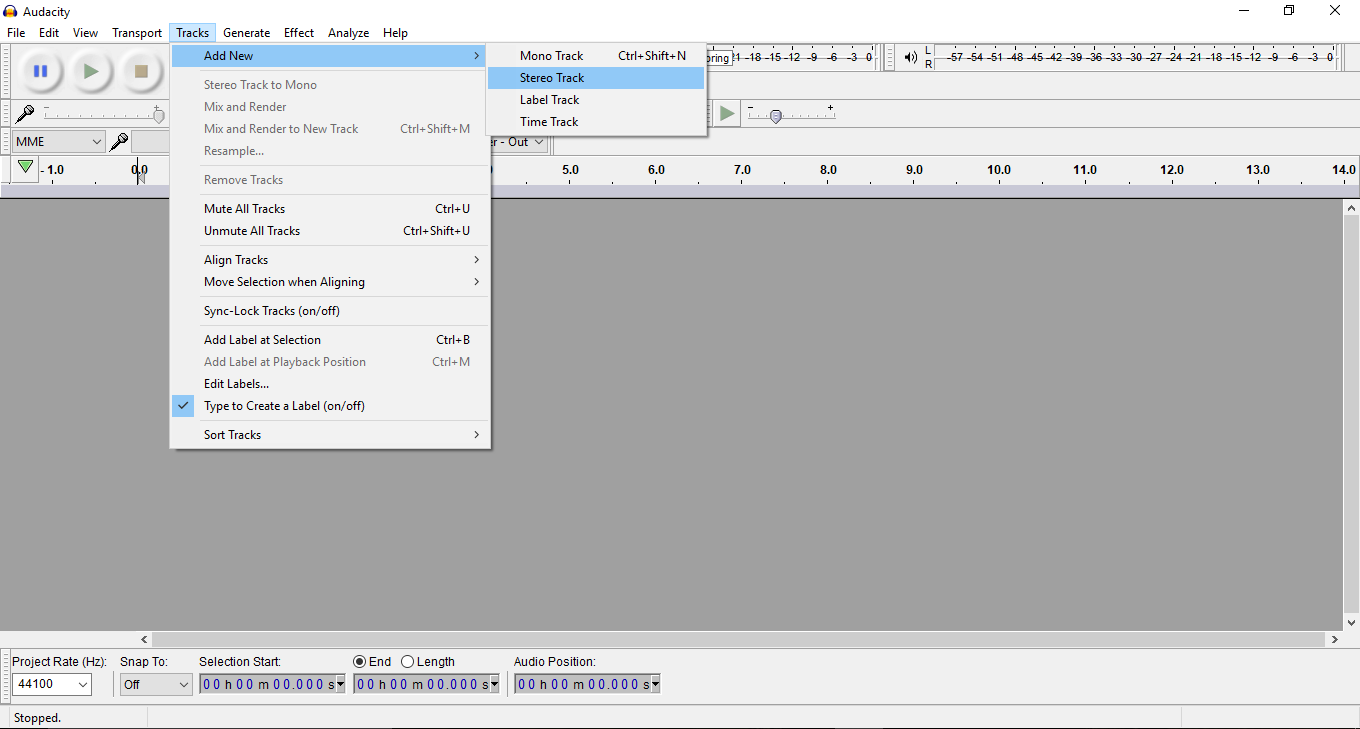Toggle Sync-Lock Tracks (on/off)
1360x729 pixels.
point(330,311)
